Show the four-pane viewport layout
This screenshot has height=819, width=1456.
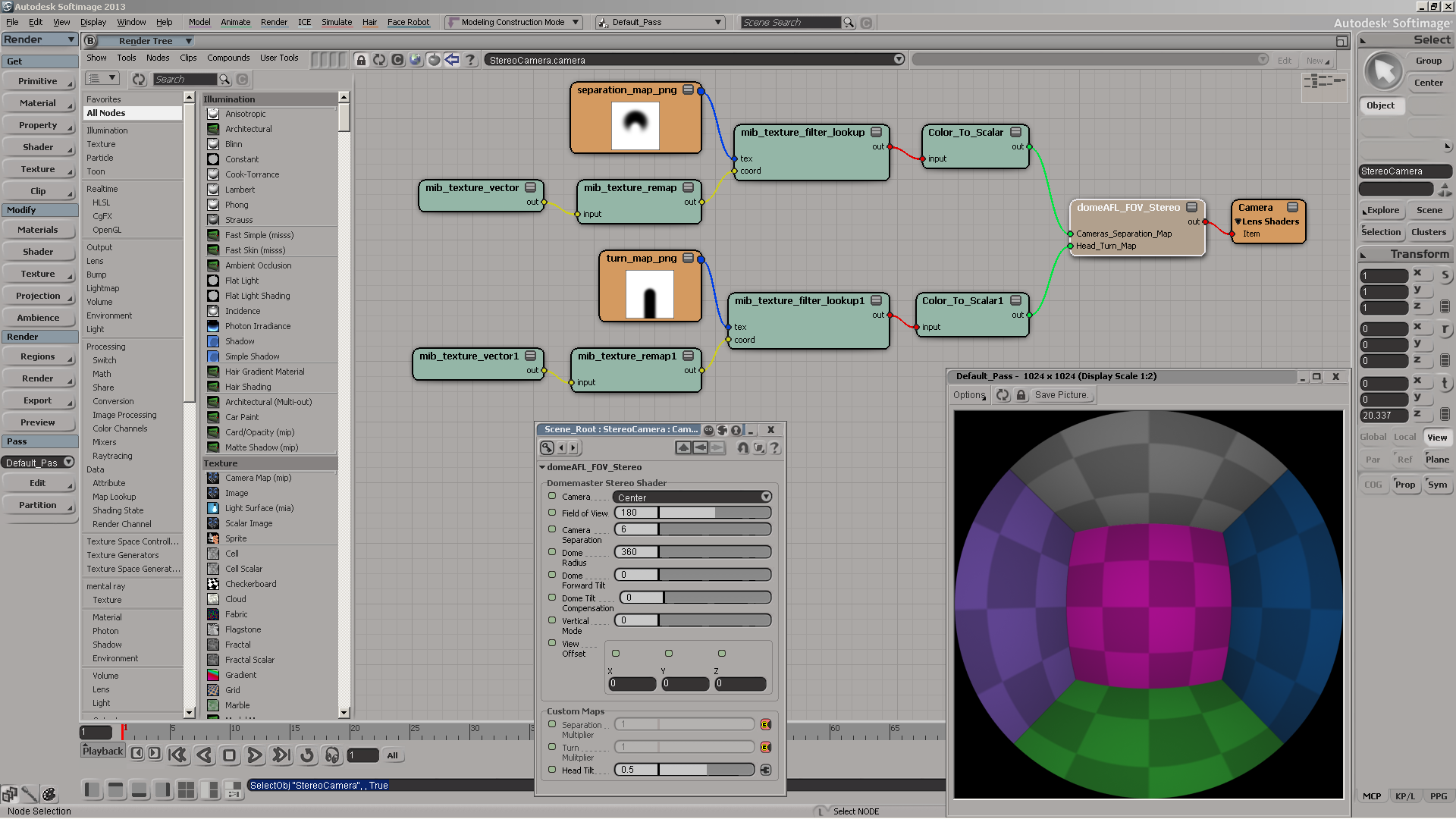(187, 790)
